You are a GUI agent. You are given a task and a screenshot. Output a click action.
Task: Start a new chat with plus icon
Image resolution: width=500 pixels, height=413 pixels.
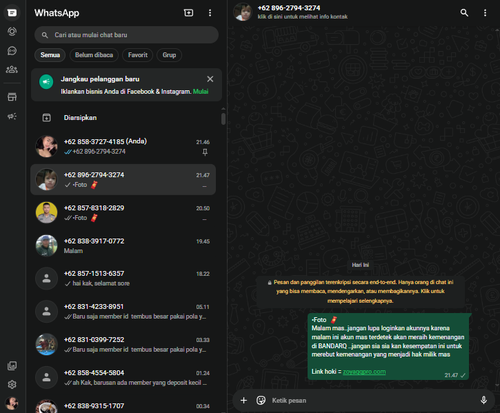pos(188,13)
